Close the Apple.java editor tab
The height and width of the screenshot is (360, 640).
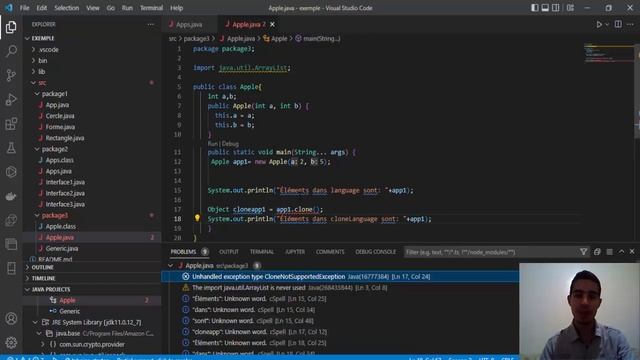(272, 24)
